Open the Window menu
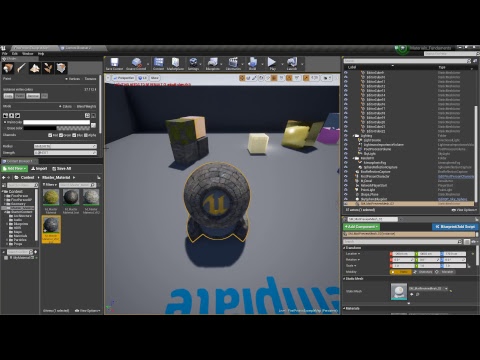The width and height of the screenshot is (480, 360). (x=28, y=54)
